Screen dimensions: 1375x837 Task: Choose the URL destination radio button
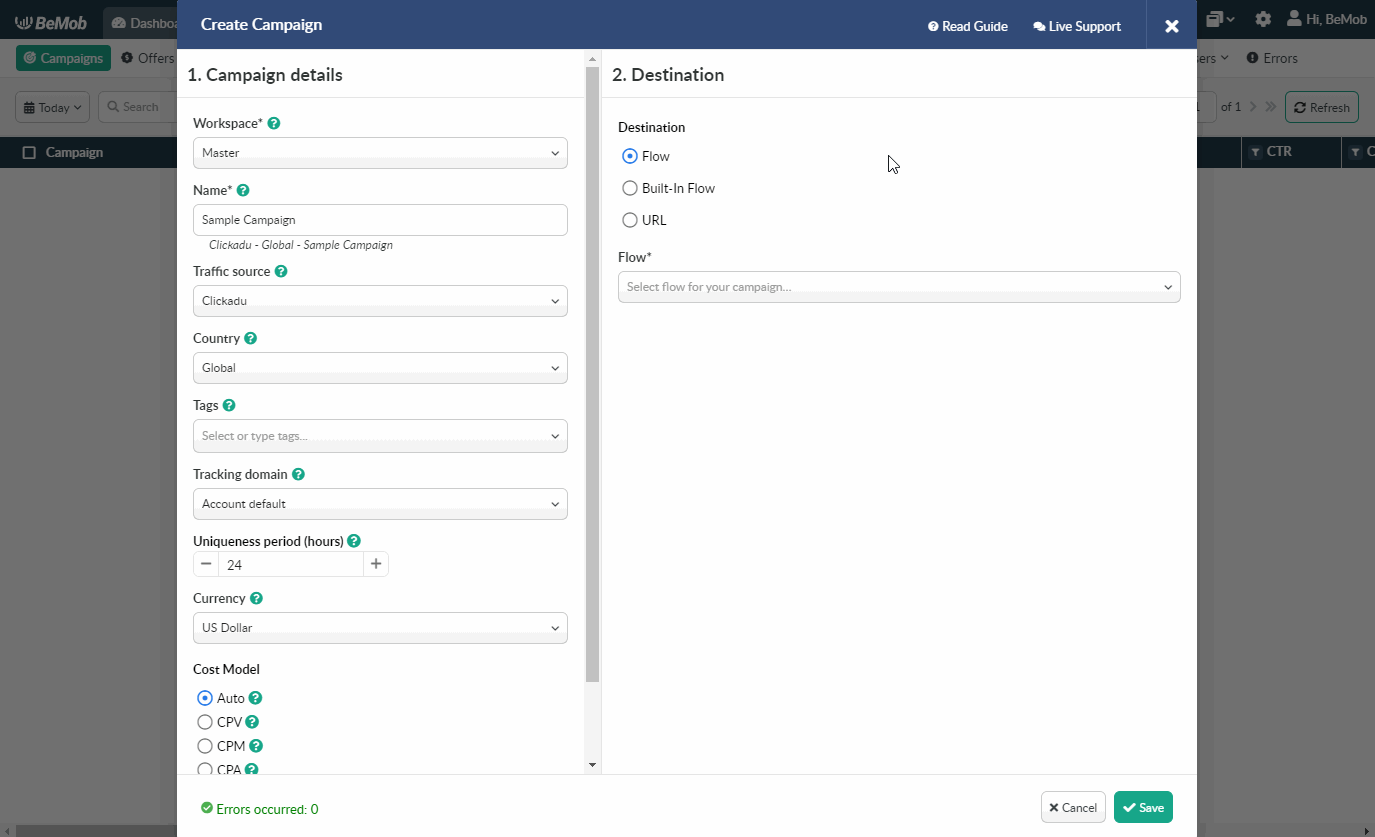click(x=630, y=220)
